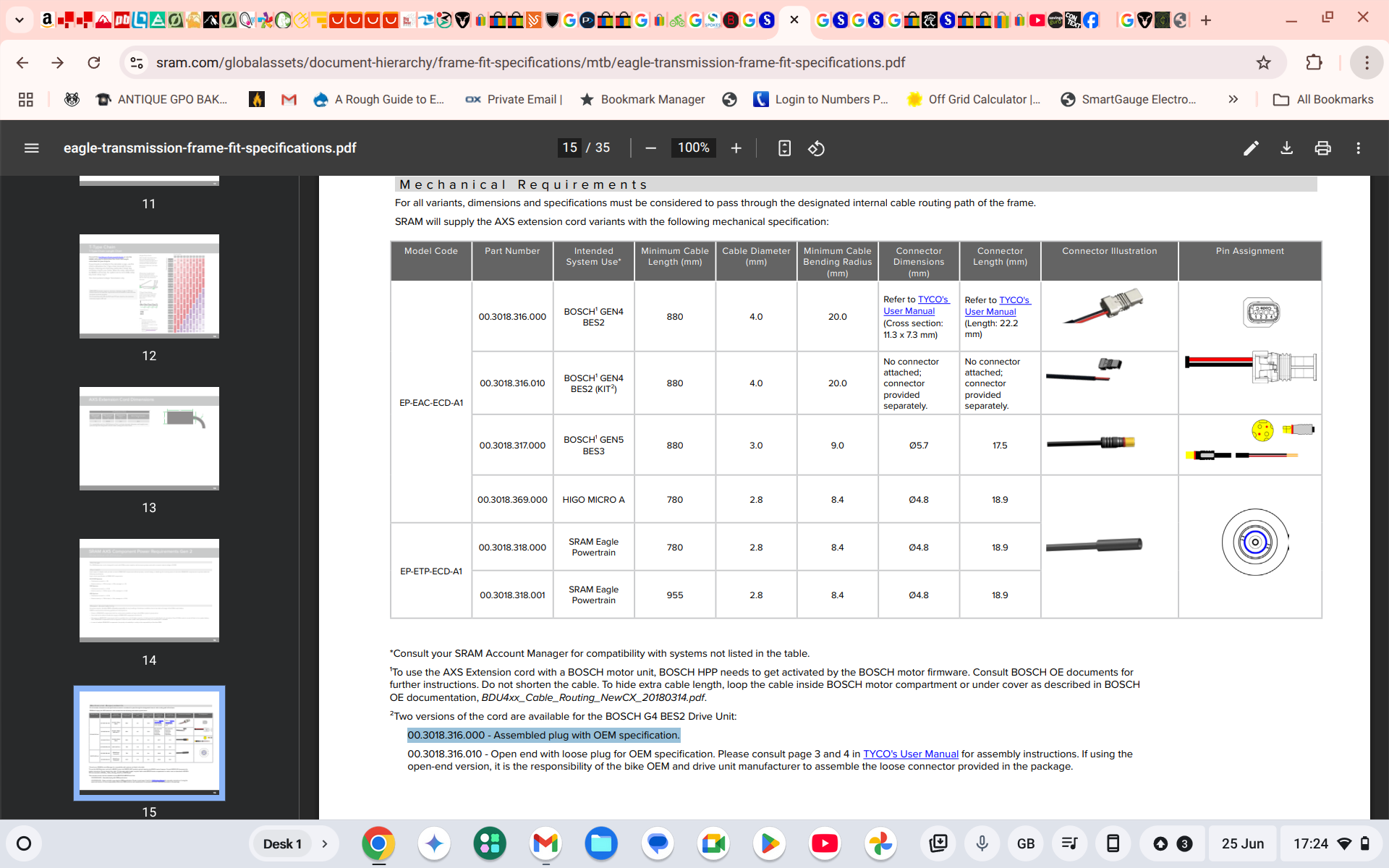Open YouTube from the shelf
Screen dimensions: 1389x868
tap(825, 843)
